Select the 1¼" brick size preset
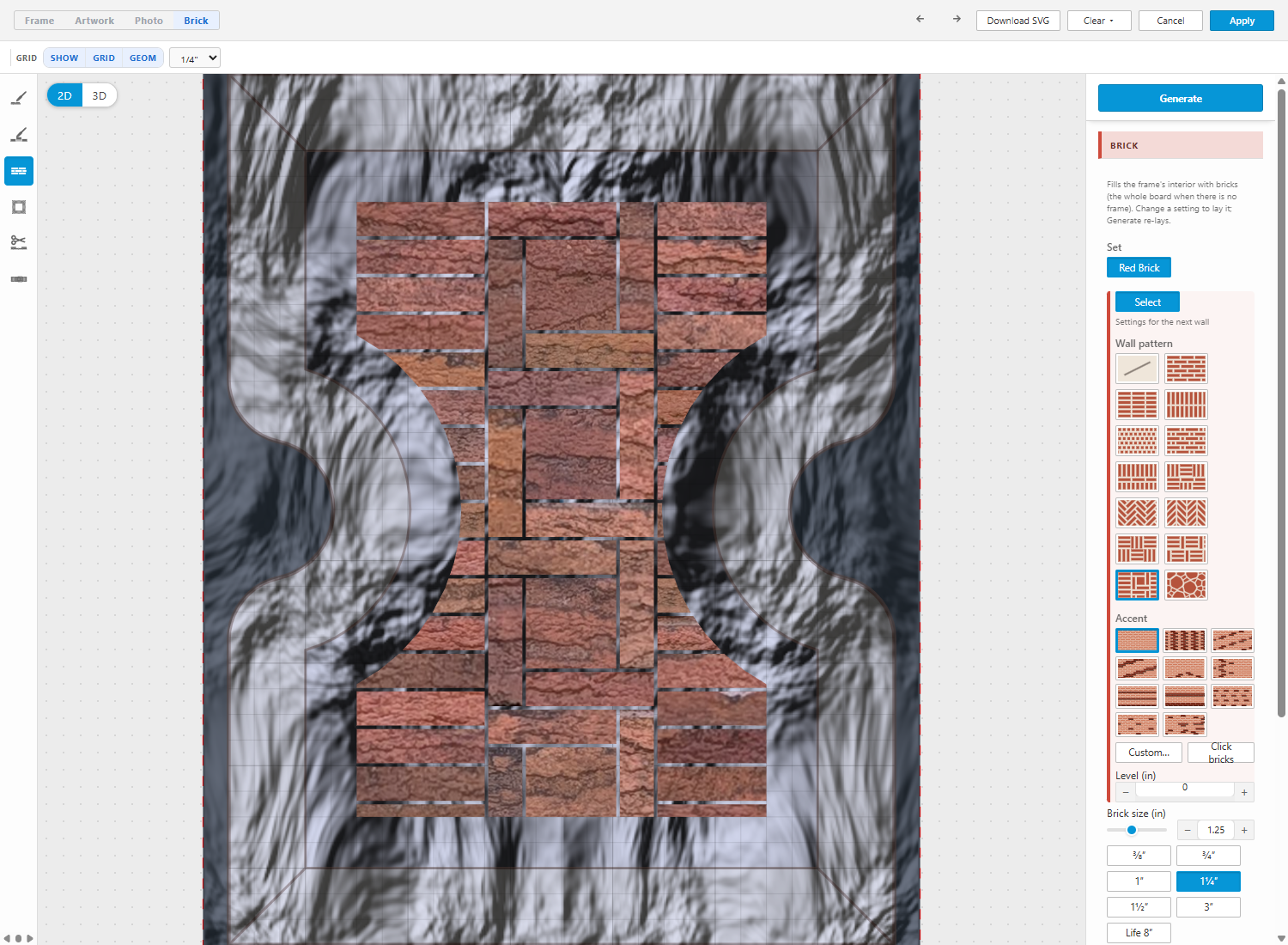Viewport: 1288px width, 945px height. pyautogui.click(x=1208, y=881)
